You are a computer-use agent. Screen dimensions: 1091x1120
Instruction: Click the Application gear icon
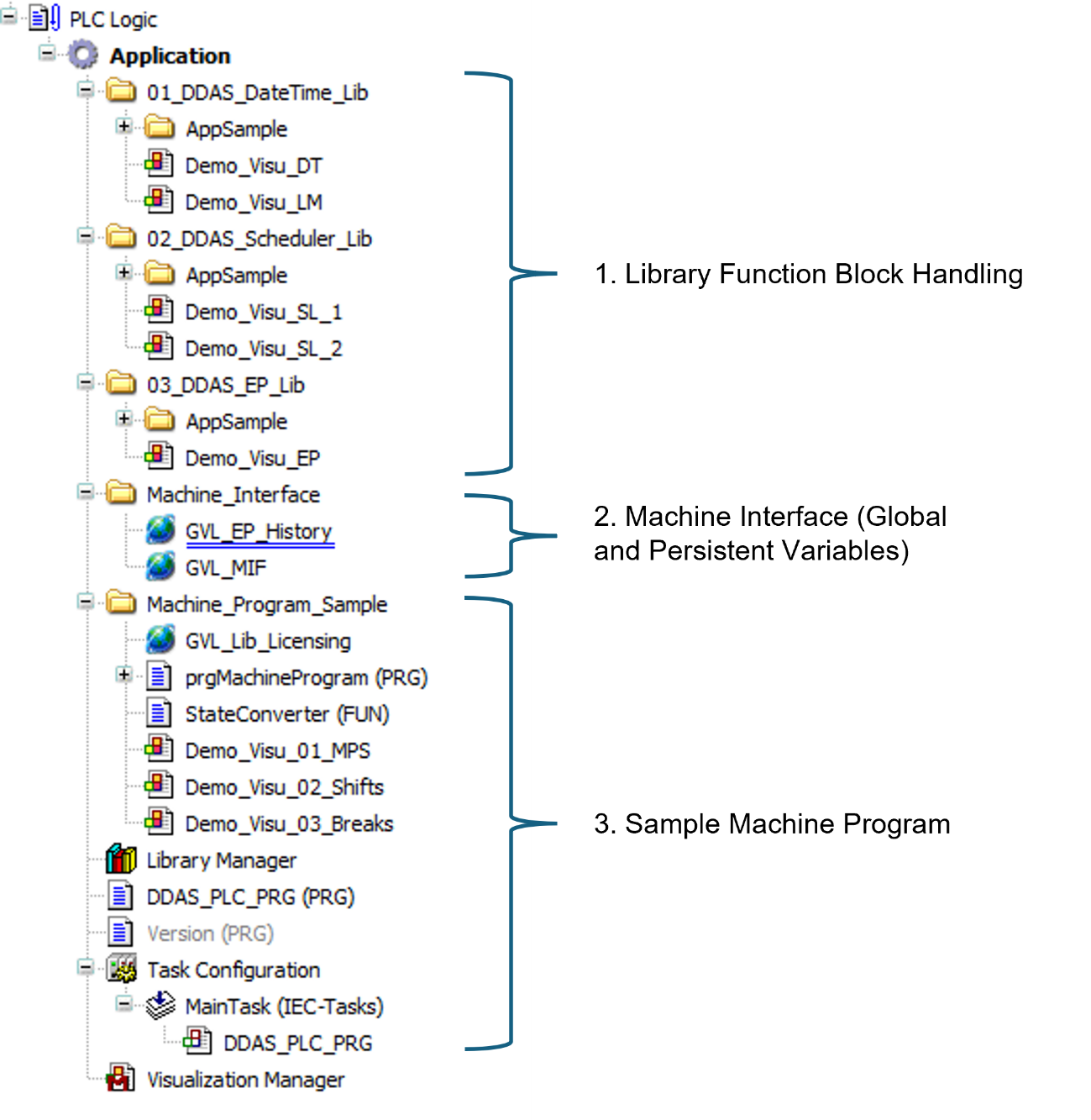click(x=82, y=55)
